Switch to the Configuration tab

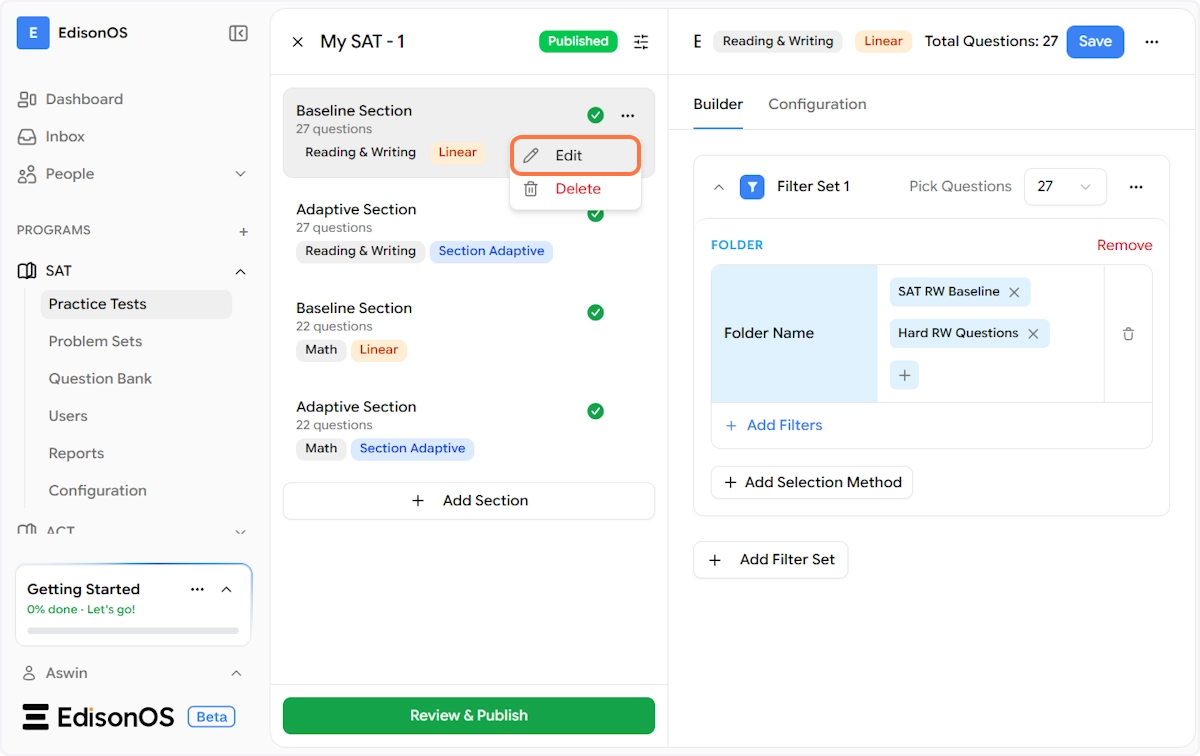point(817,104)
